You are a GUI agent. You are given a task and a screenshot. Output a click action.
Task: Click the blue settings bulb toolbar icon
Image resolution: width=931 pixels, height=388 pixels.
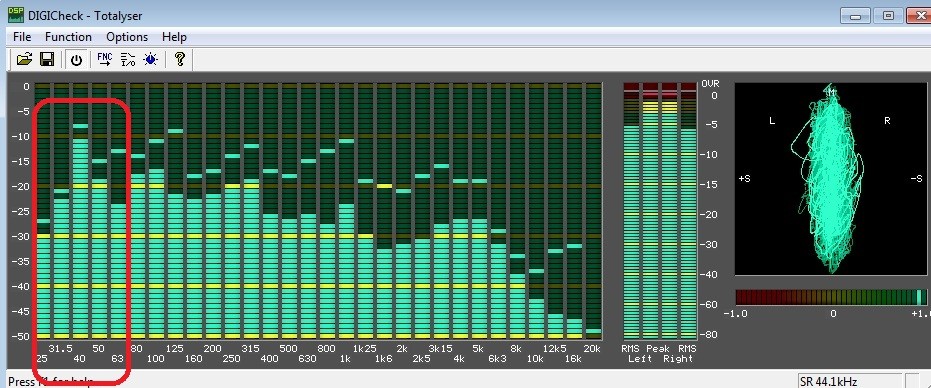click(151, 59)
